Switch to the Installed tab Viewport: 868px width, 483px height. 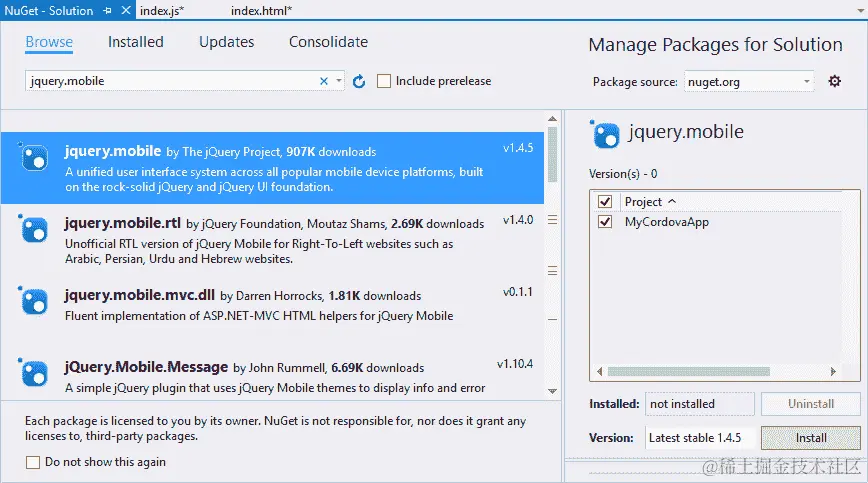click(136, 42)
